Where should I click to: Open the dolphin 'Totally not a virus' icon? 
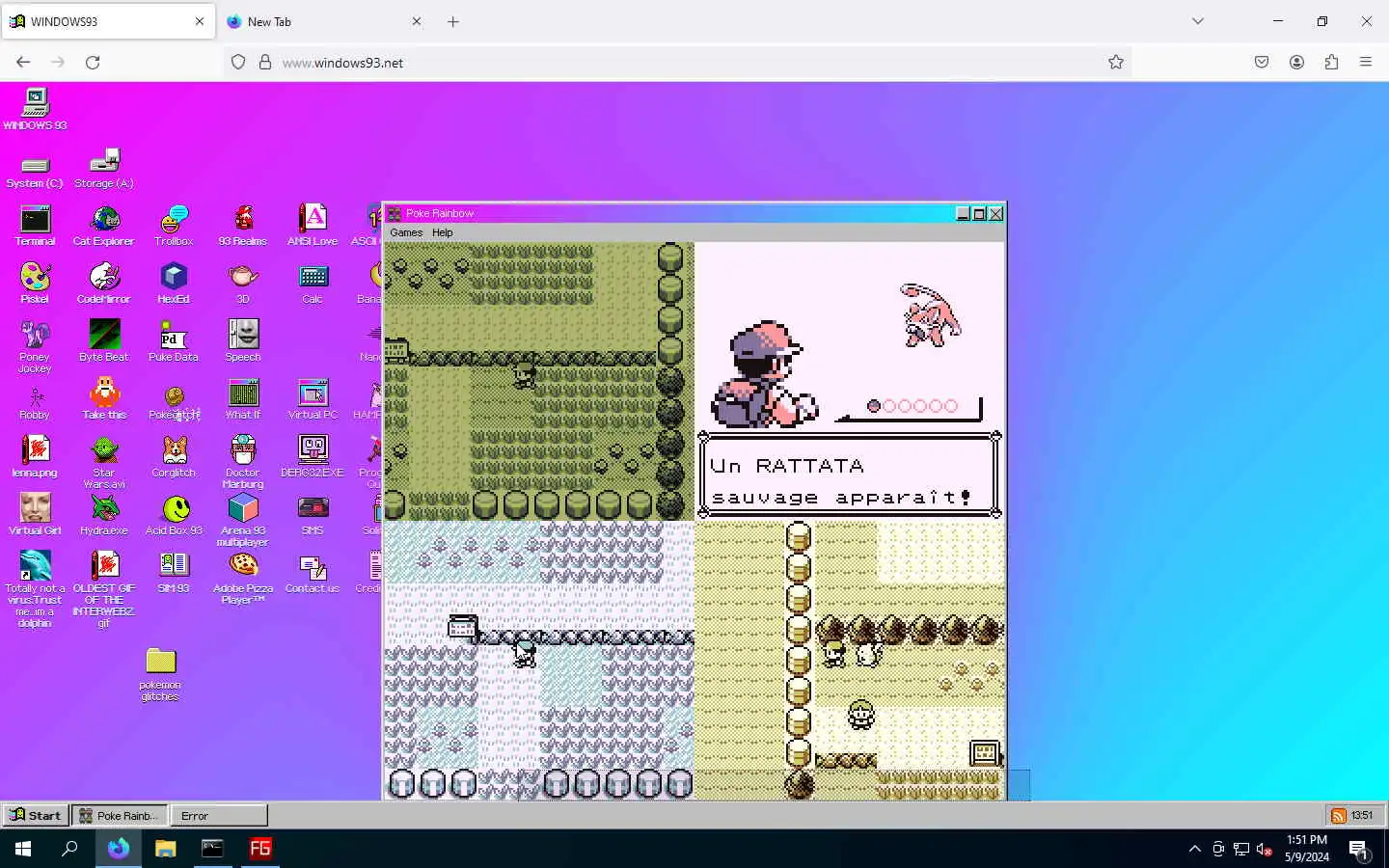click(x=35, y=589)
